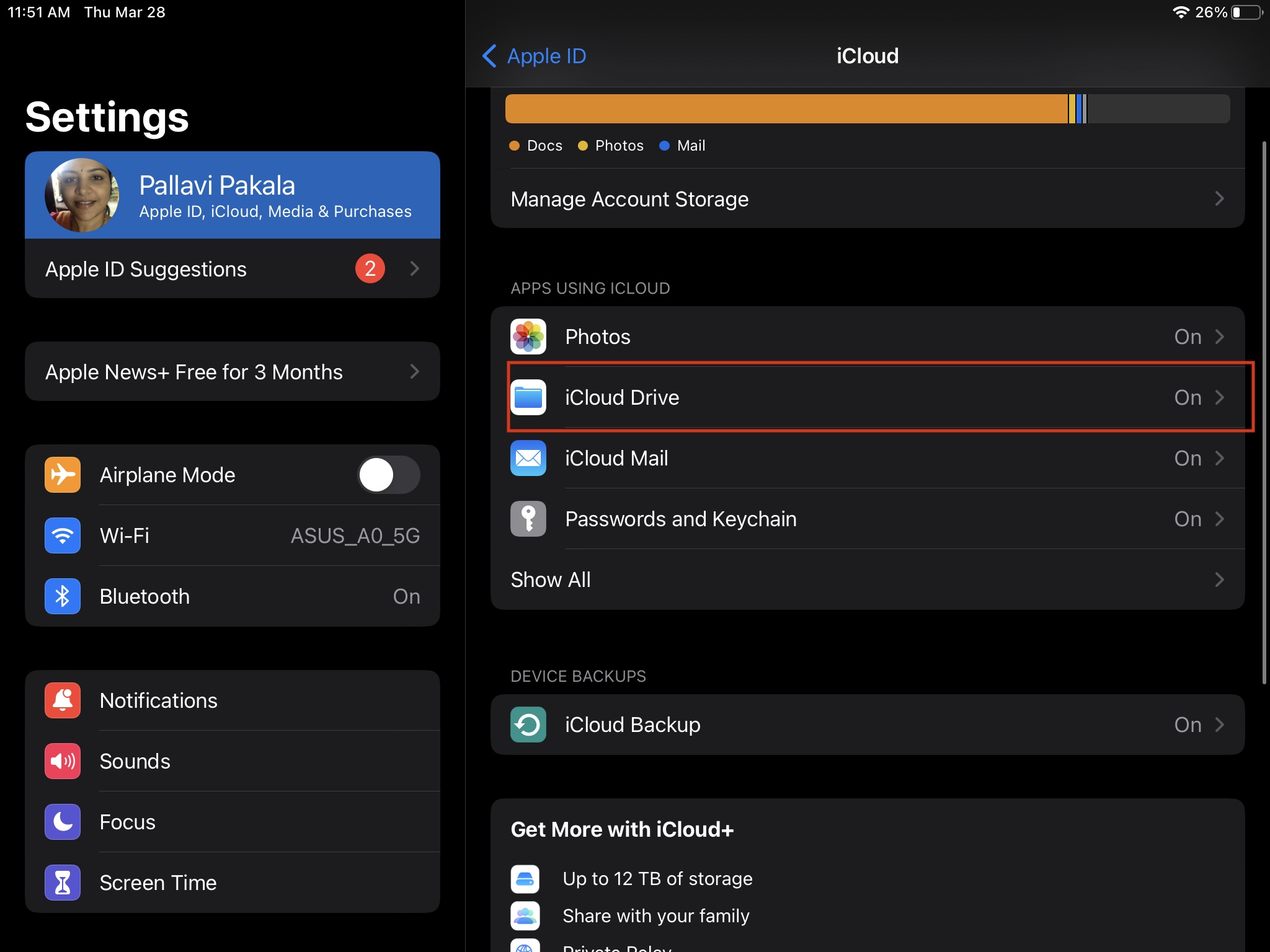Tap Get More with iCloud+ heading
Image resolution: width=1270 pixels, height=952 pixels.
[622, 829]
